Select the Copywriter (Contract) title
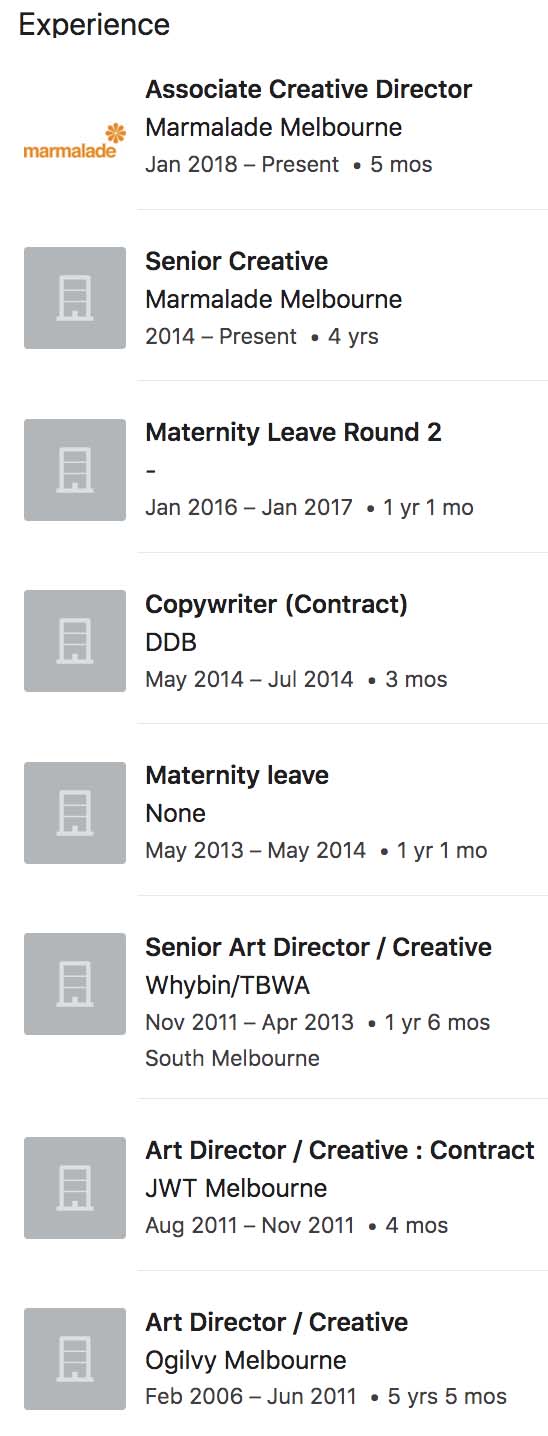The width and height of the screenshot is (548, 1436). pos(277,604)
